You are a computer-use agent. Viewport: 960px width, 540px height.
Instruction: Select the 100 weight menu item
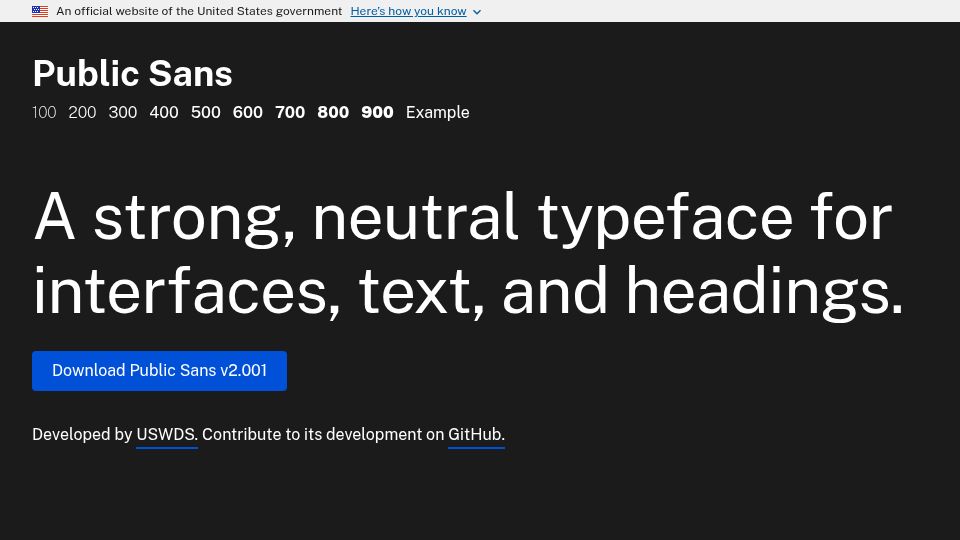point(44,112)
